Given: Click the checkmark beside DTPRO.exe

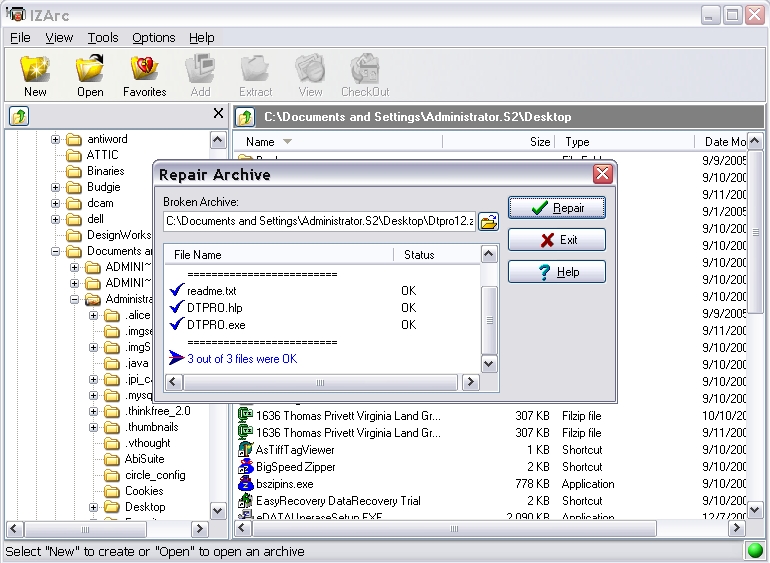Looking at the screenshot, I should (x=177, y=324).
